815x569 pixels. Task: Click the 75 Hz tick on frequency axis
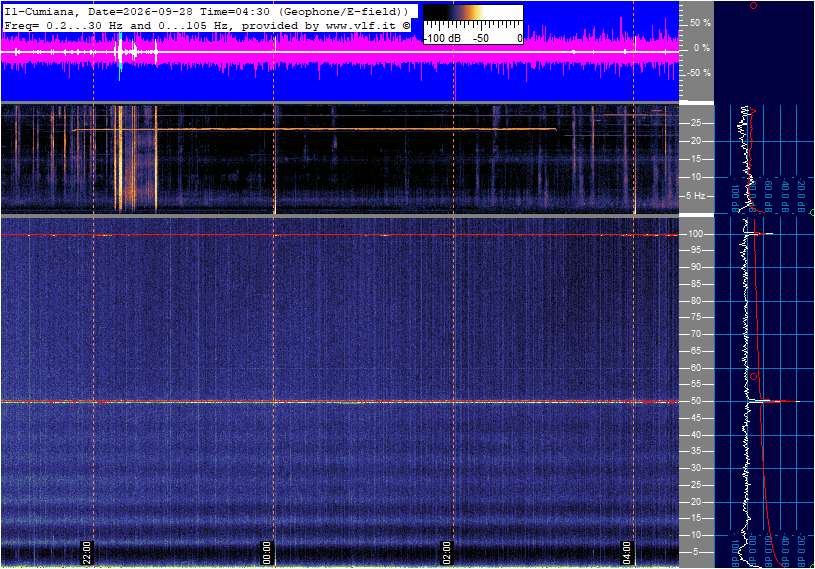[695, 317]
